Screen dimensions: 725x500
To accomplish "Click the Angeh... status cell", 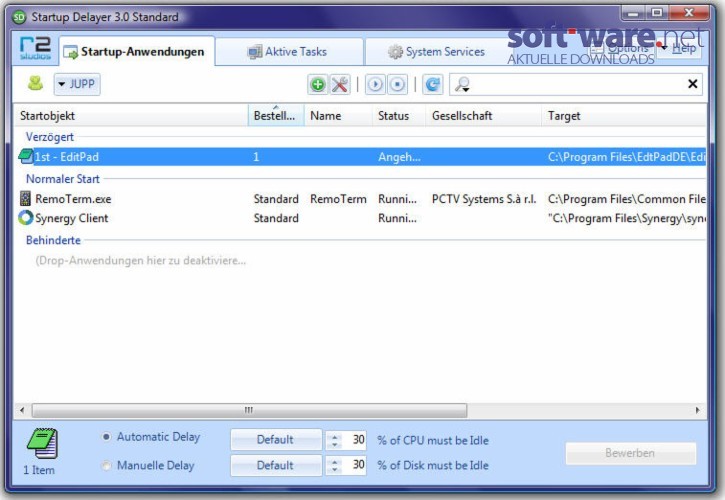I will click(x=399, y=157).
